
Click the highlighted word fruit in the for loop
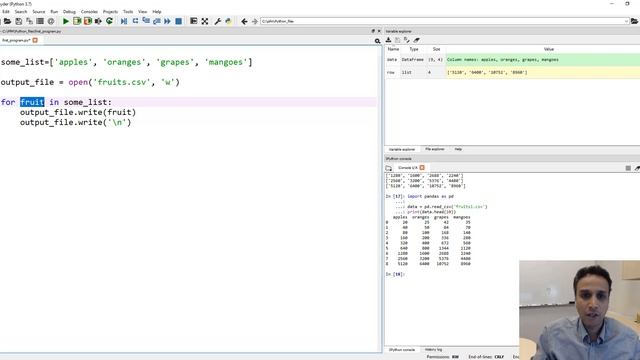32,102
